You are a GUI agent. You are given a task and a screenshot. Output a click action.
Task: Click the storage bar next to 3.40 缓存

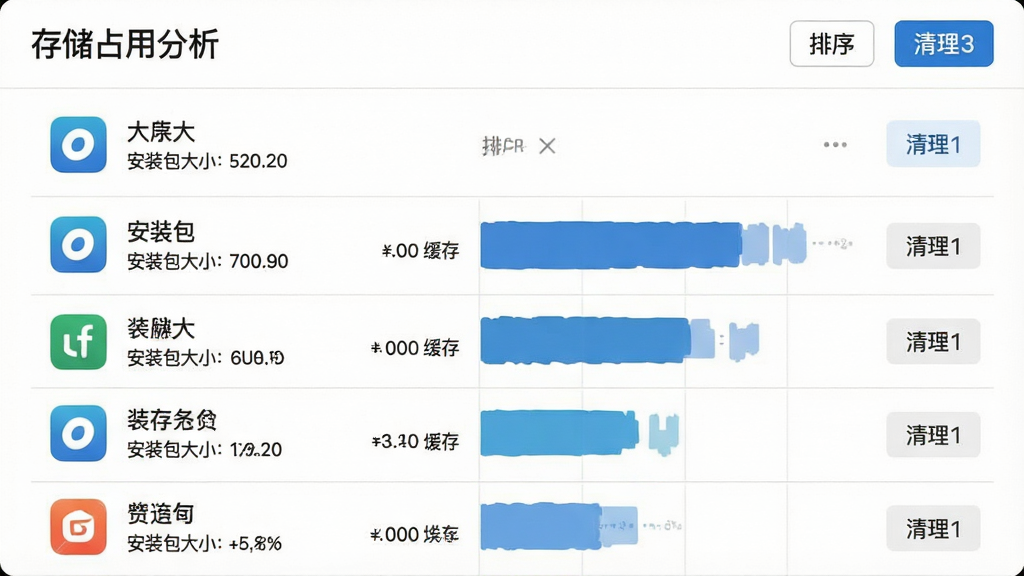580,433
